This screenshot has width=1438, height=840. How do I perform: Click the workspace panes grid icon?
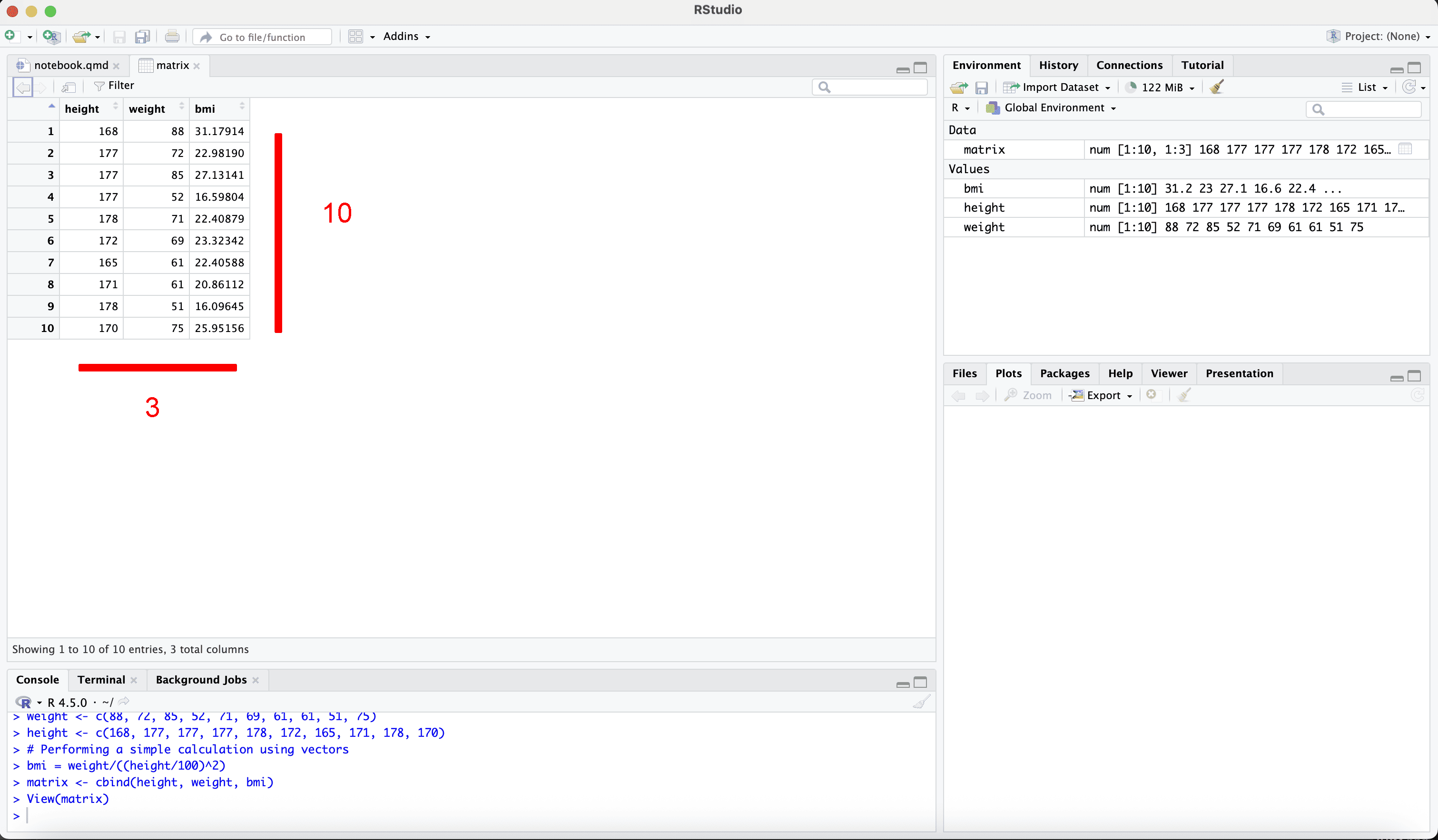point(355,37)
